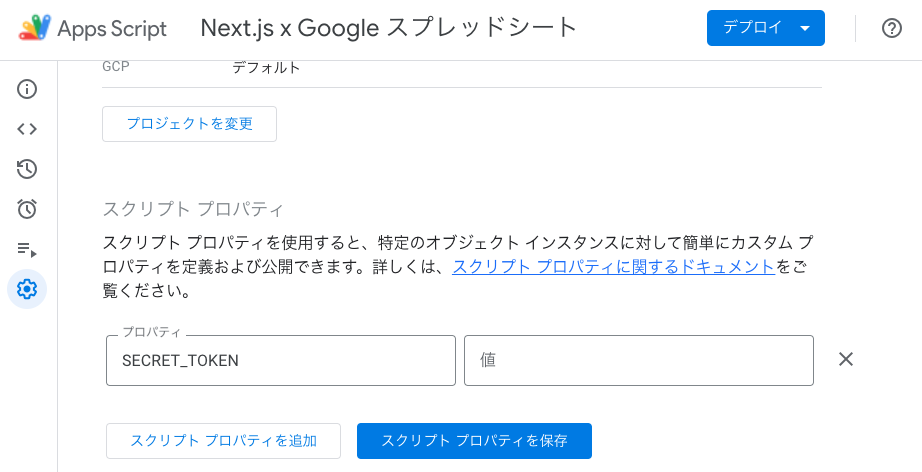The width and height of the screenshot is (922, 472).
Task: Click the project title Next.js x Google スプレッドシート
Action: tap(389, 28)
